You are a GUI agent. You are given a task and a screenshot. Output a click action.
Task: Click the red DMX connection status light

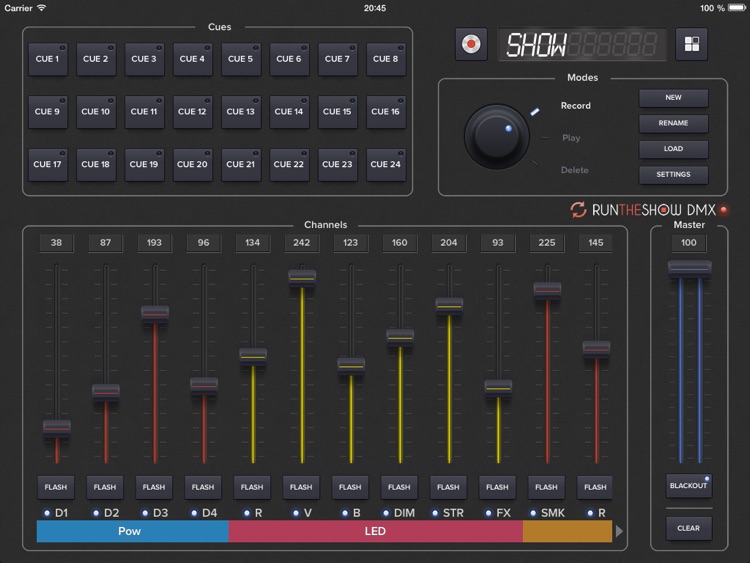(724, 210)
